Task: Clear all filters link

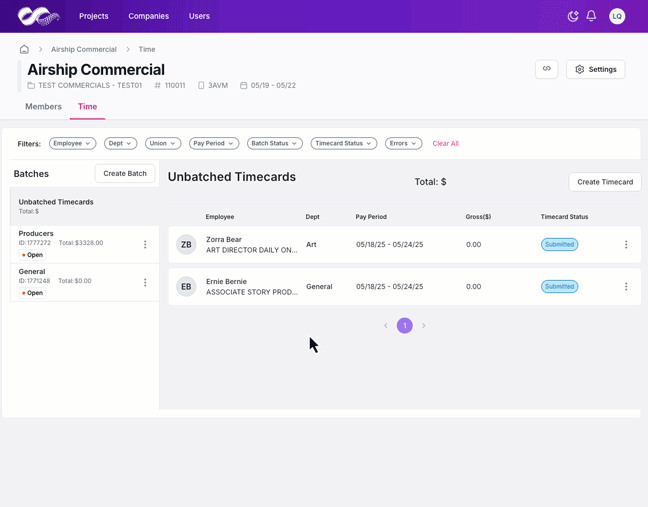Action: pyautogui.click(x=445, y=144)
